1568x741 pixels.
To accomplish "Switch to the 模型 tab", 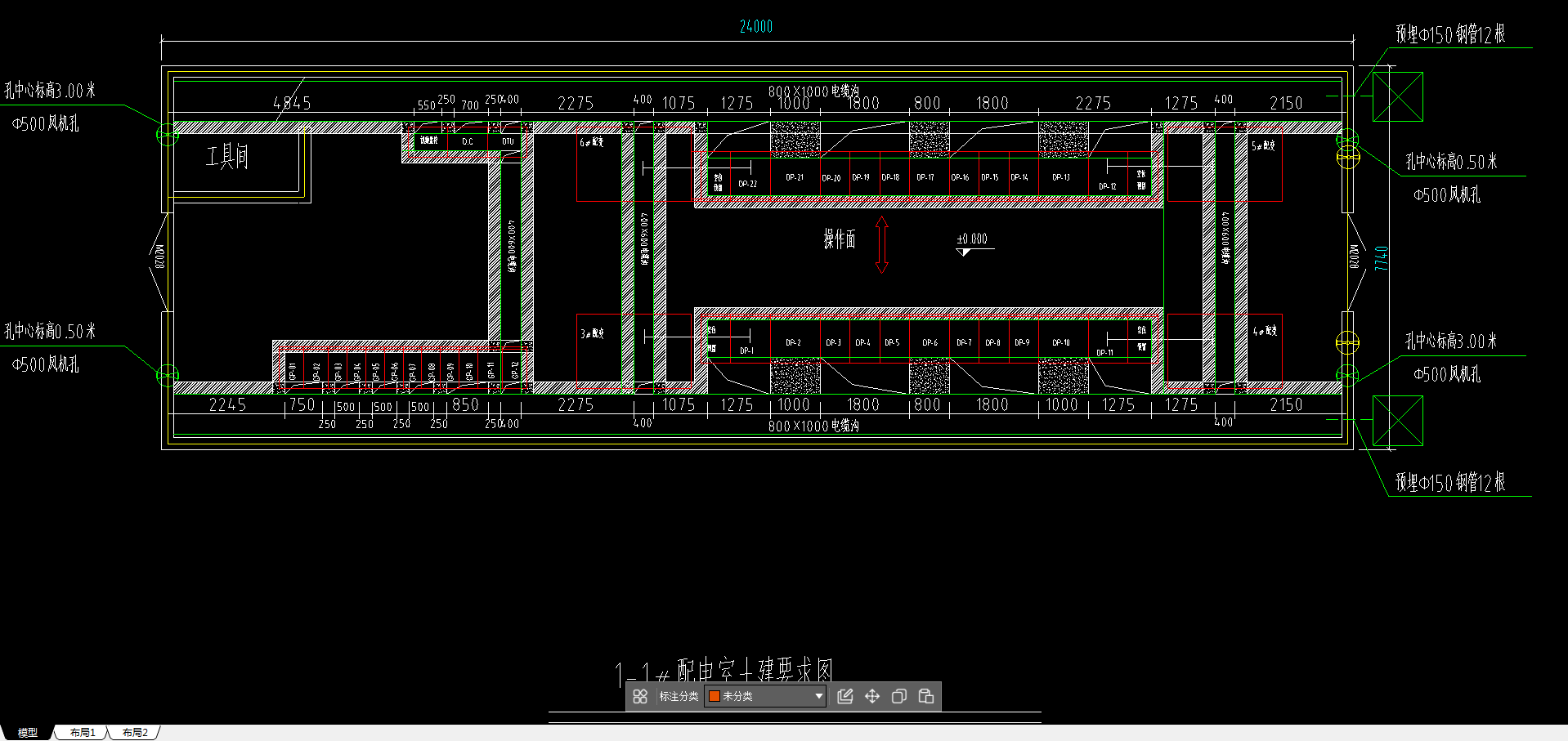I will (x=28, y=733).
